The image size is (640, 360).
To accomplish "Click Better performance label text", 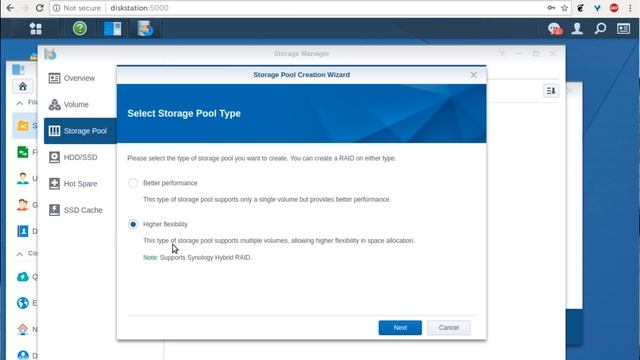I will [170, 183].
